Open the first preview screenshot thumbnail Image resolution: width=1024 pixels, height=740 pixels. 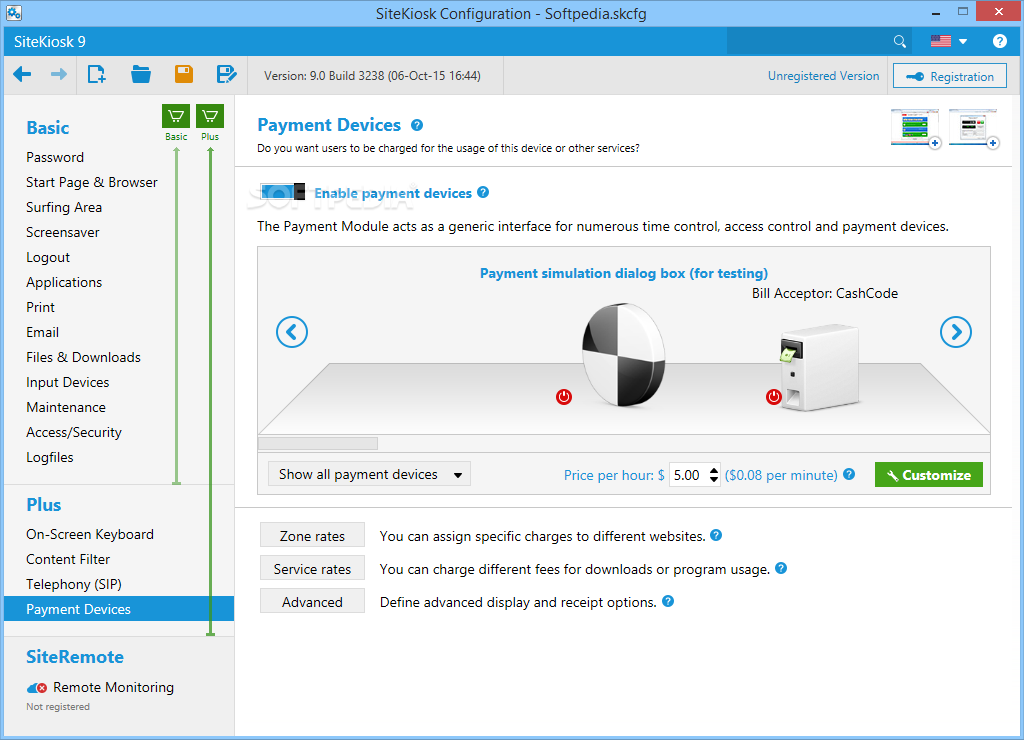[916, 128]
